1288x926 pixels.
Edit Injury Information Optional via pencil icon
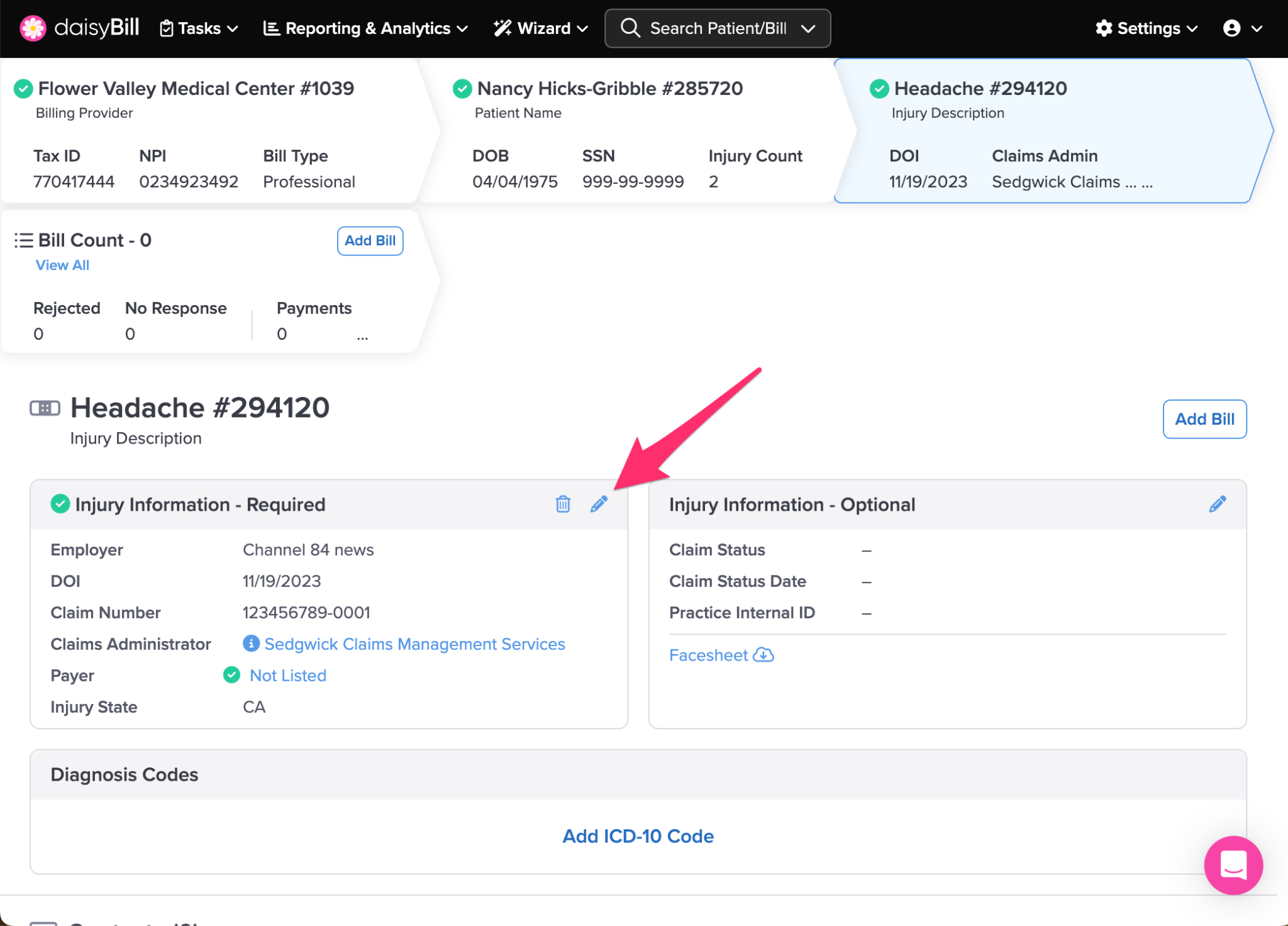1217,504
